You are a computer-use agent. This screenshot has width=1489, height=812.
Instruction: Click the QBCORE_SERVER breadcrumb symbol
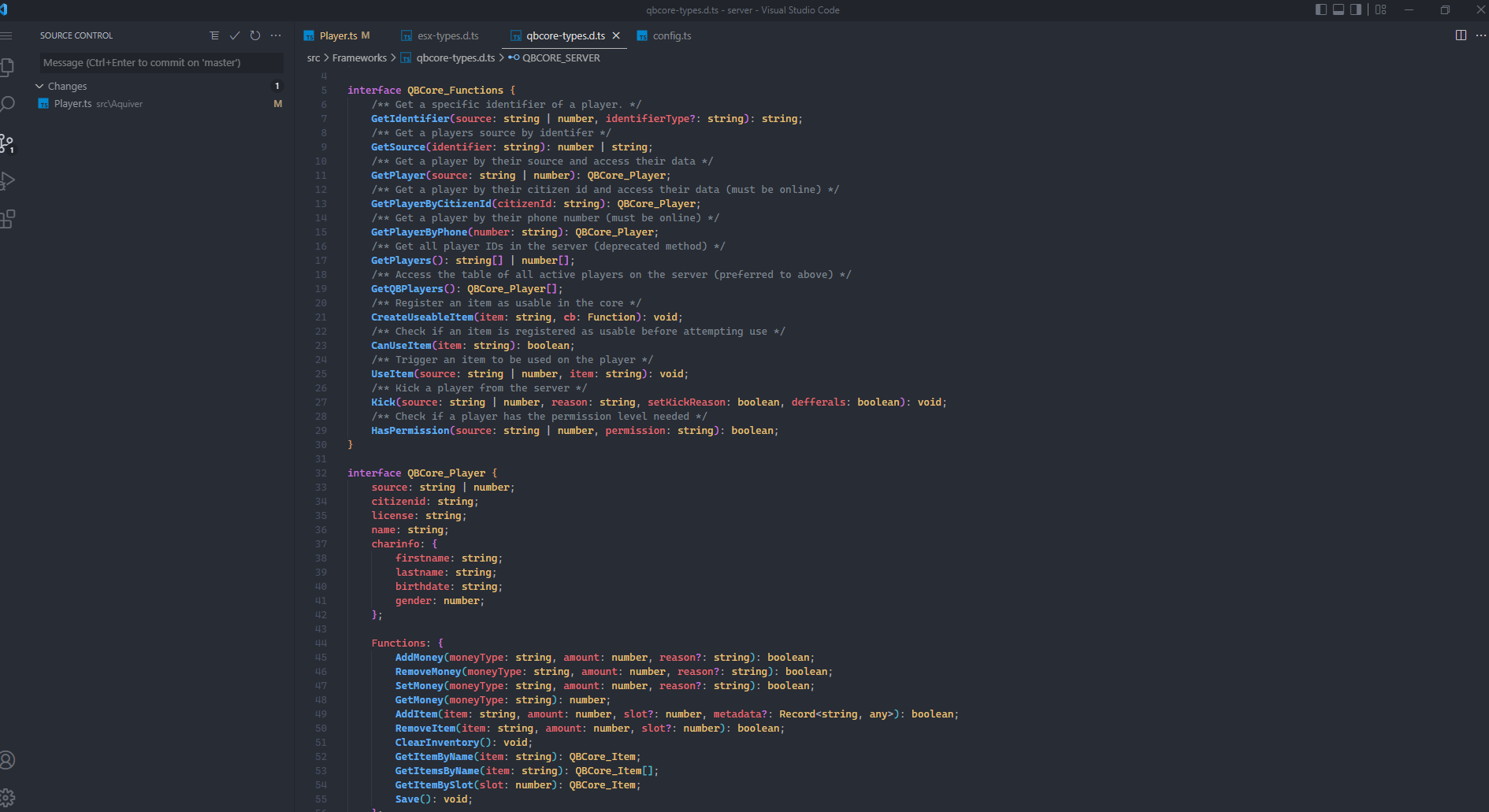(x=561, y=57)
